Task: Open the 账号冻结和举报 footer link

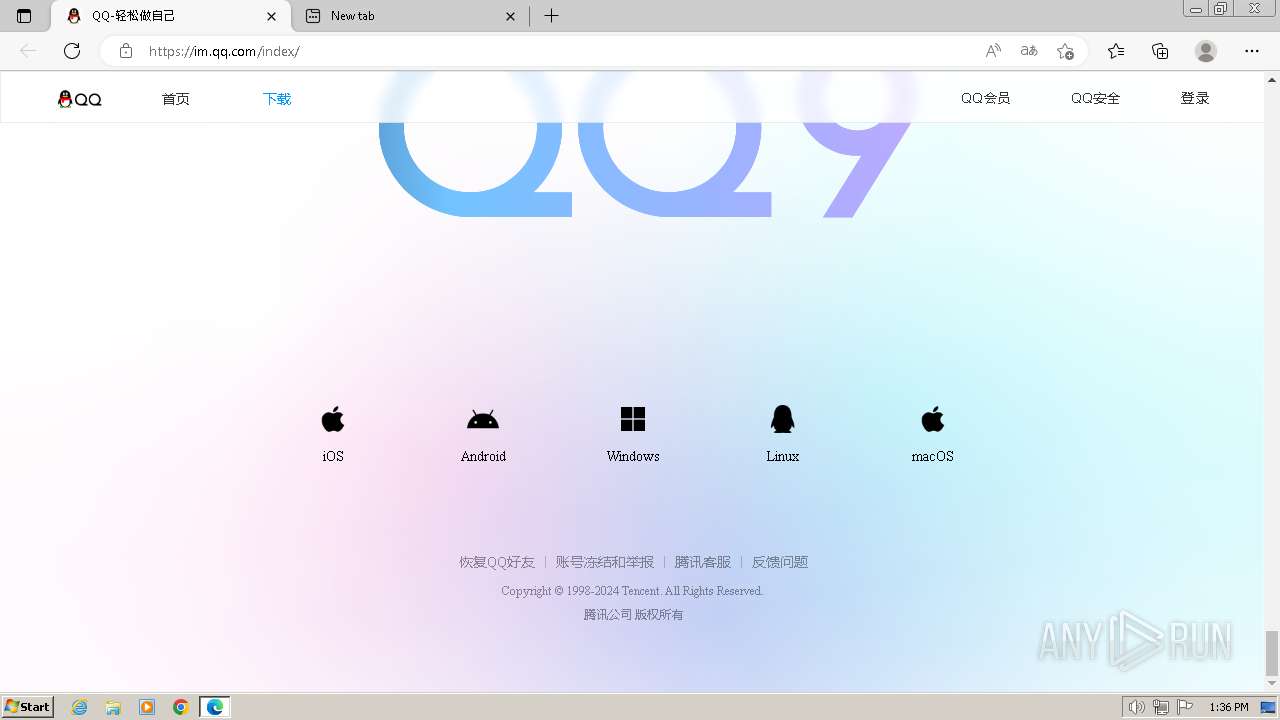Action: point(605,562)
